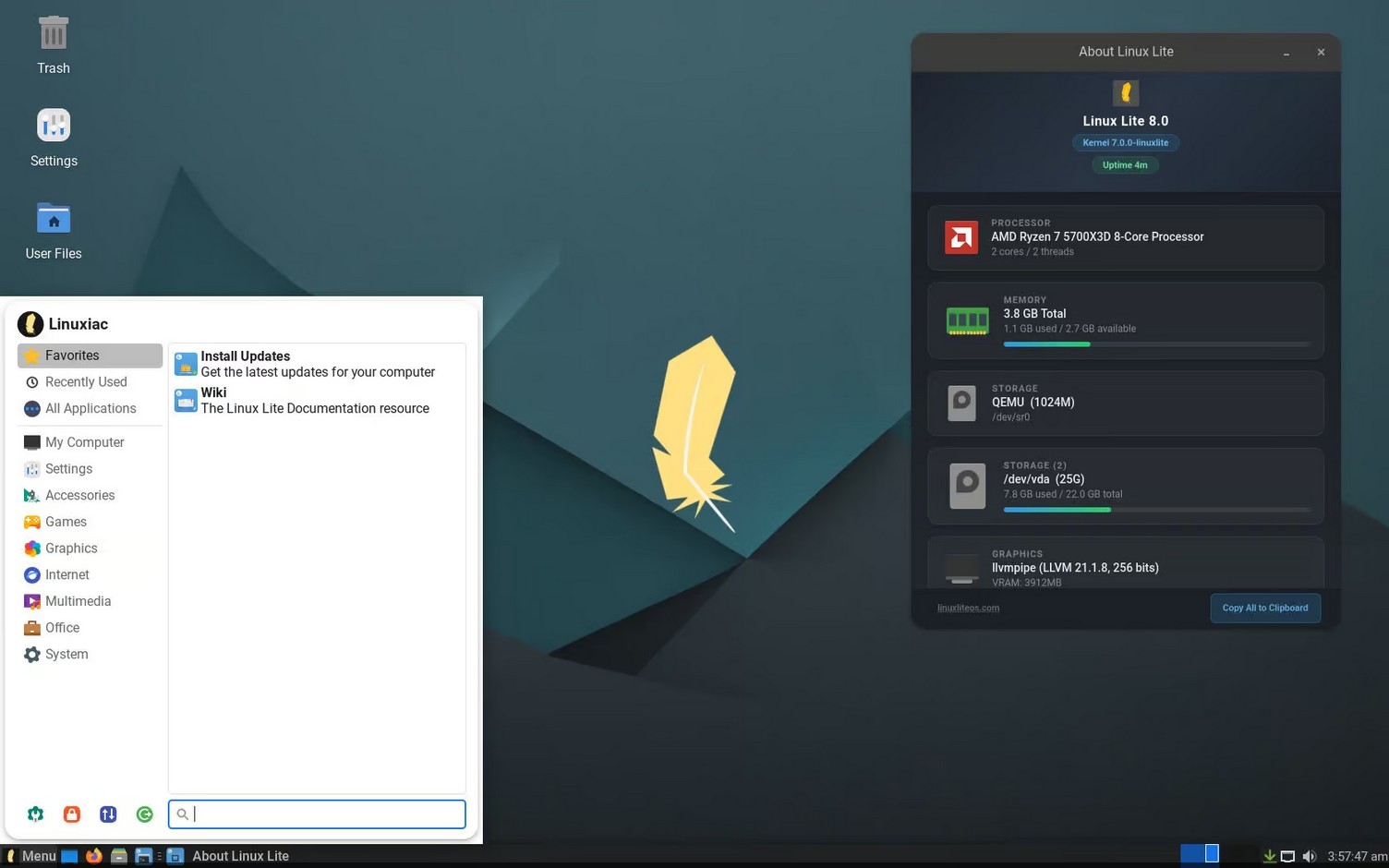
Task: Click 3.8 GB Total memory text
Action: click(1034, 313)
